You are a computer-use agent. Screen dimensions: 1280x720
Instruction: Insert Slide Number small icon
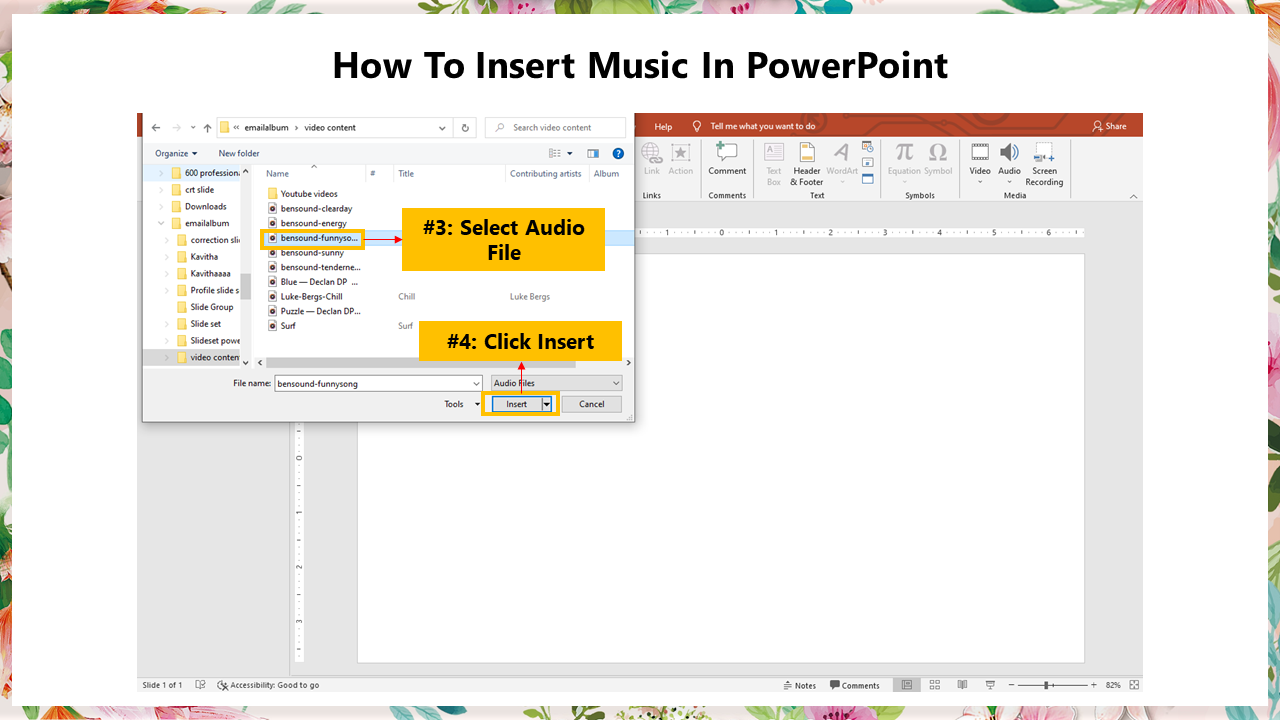coord(867,162)
